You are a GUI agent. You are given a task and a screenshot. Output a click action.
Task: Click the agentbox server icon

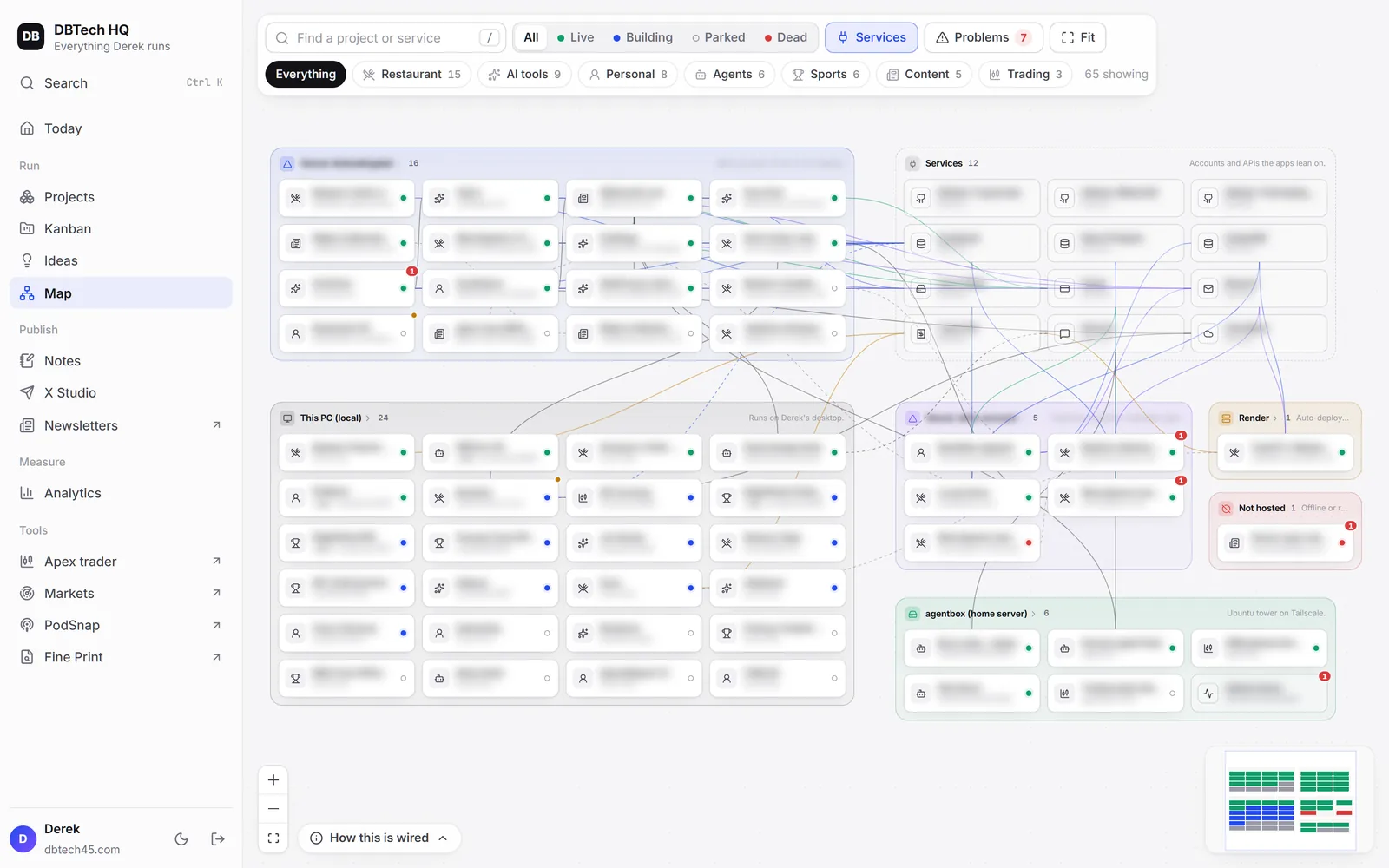coord(912,614)
